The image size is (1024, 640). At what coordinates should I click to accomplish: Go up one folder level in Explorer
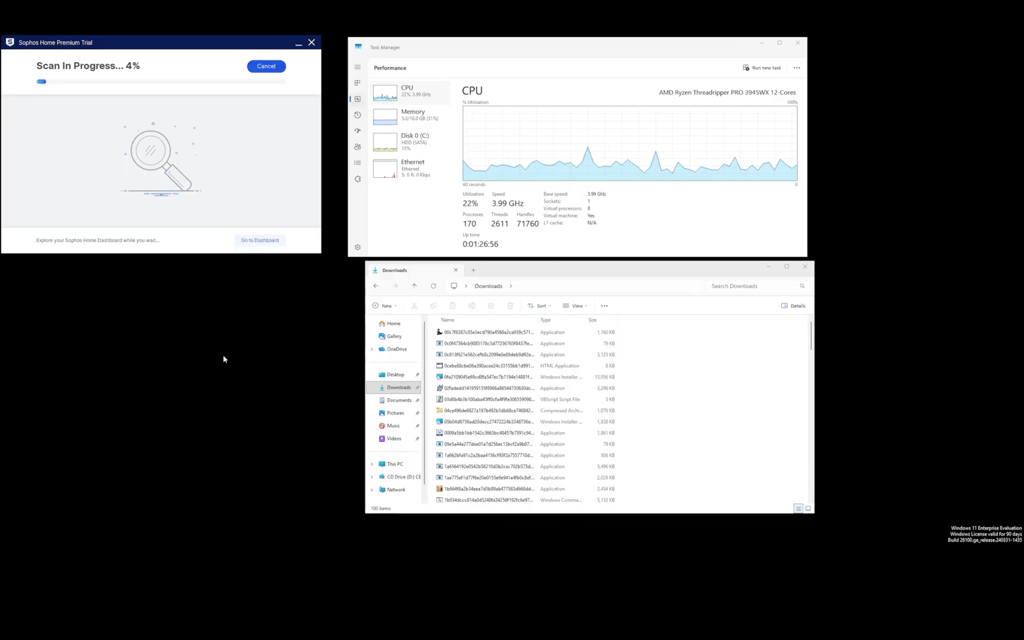pos(414,286)
